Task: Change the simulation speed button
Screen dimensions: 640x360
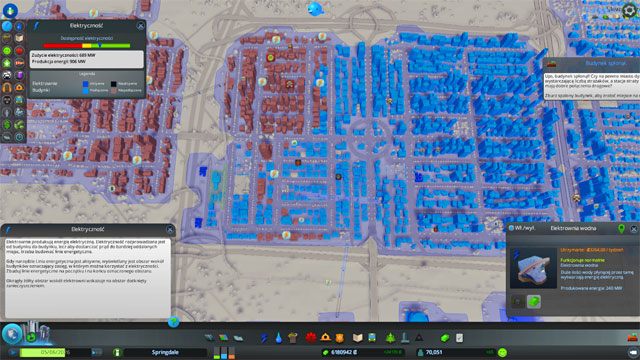Action: pyautogui.click(x=97, y=352)
